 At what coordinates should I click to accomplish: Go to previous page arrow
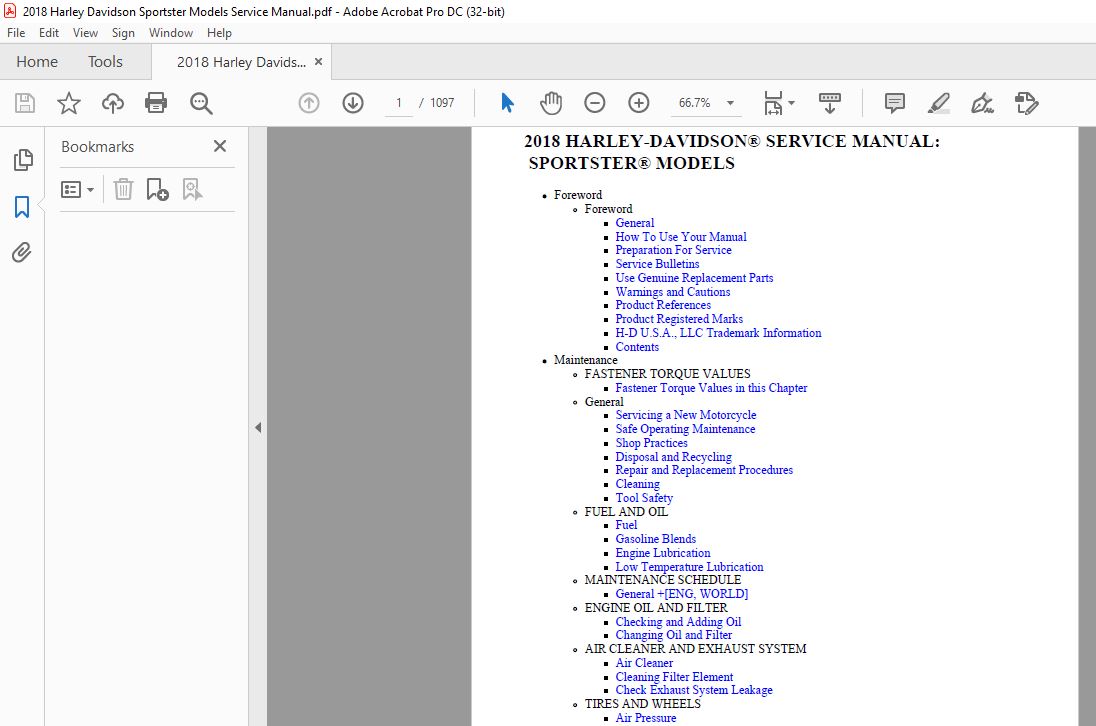click(x=309, y=103)
